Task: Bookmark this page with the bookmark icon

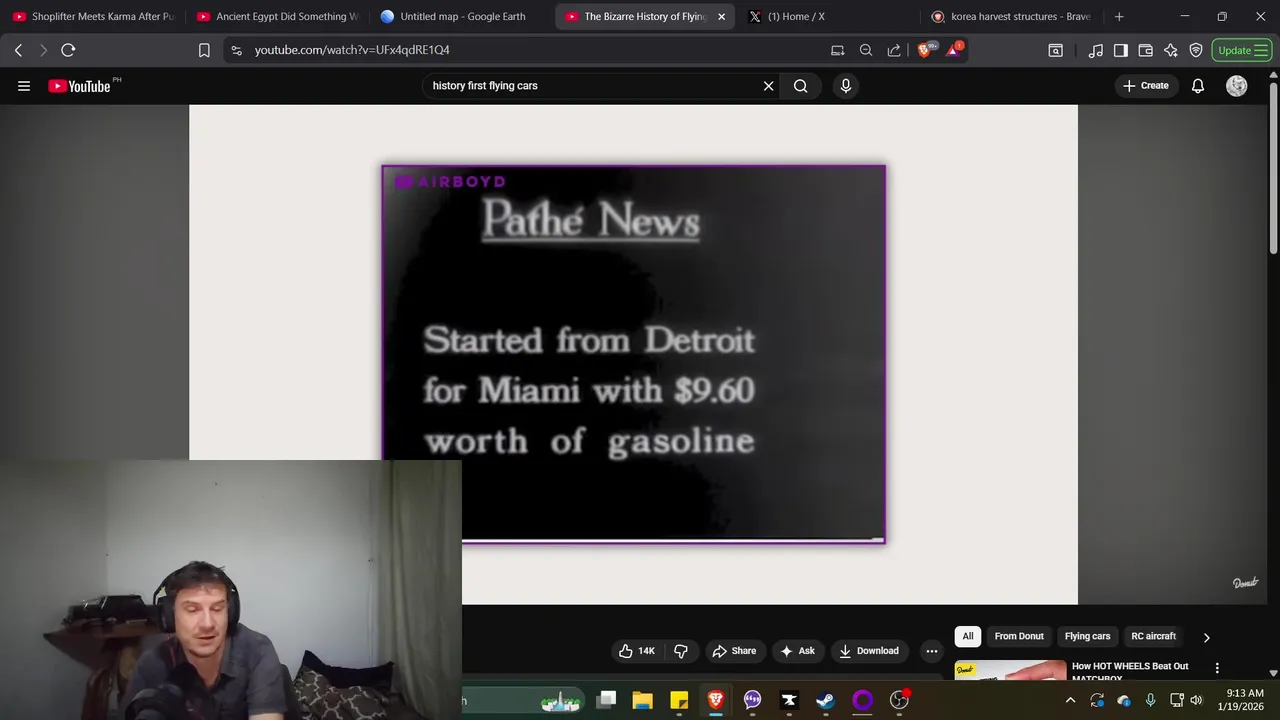Action: [x=204, y=50]
